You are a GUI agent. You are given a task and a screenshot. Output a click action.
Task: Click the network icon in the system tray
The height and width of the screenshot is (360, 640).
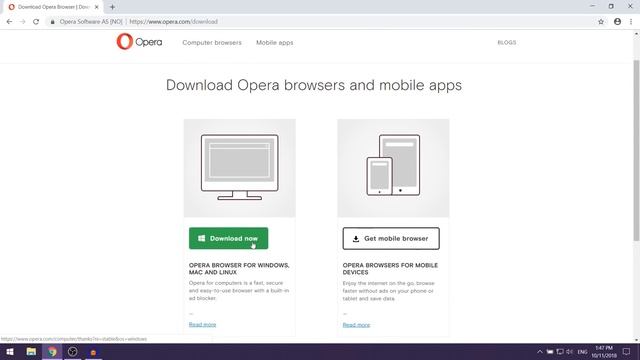(560, 352)
